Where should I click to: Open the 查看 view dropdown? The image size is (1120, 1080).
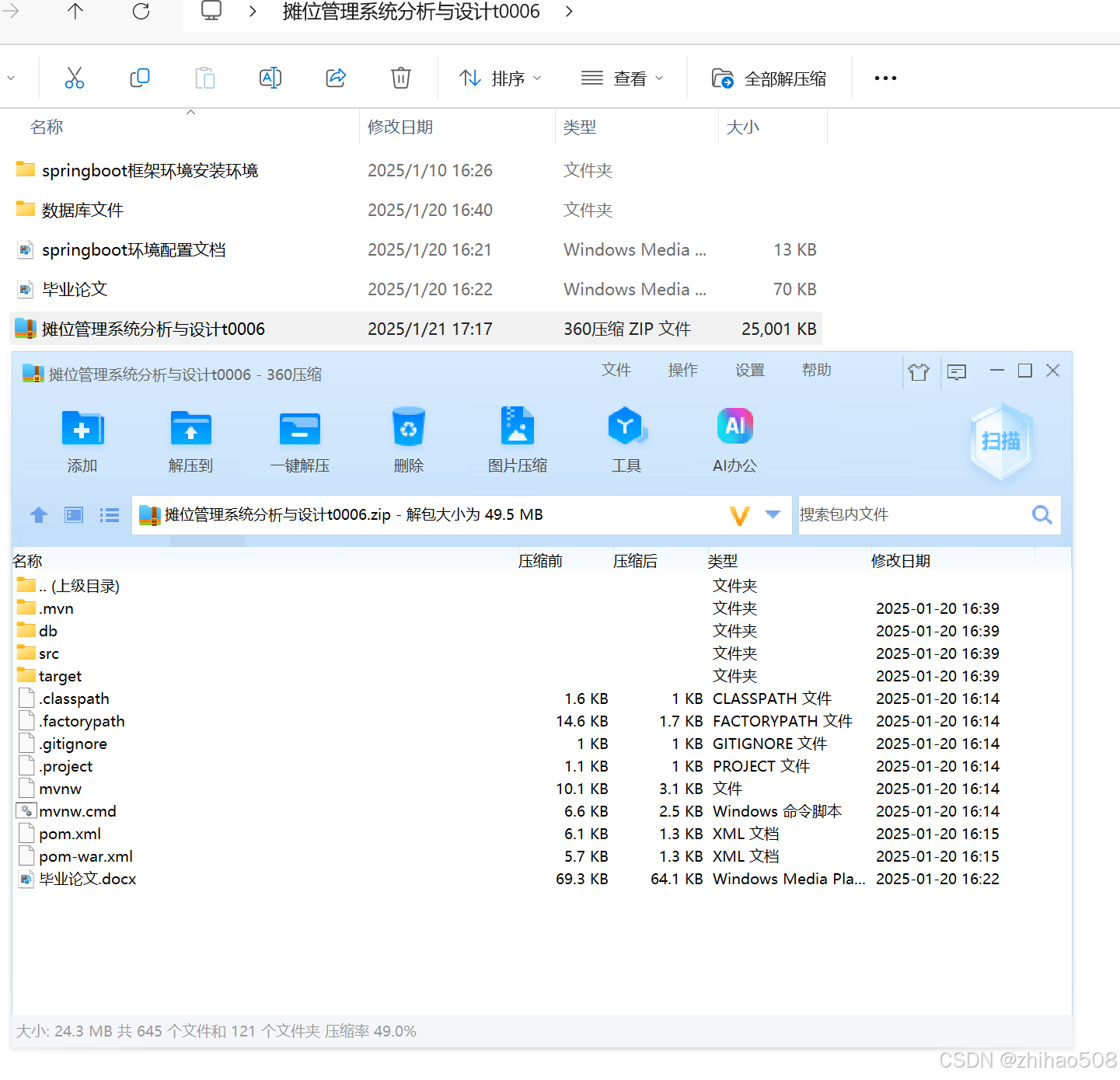coord(623,78)
